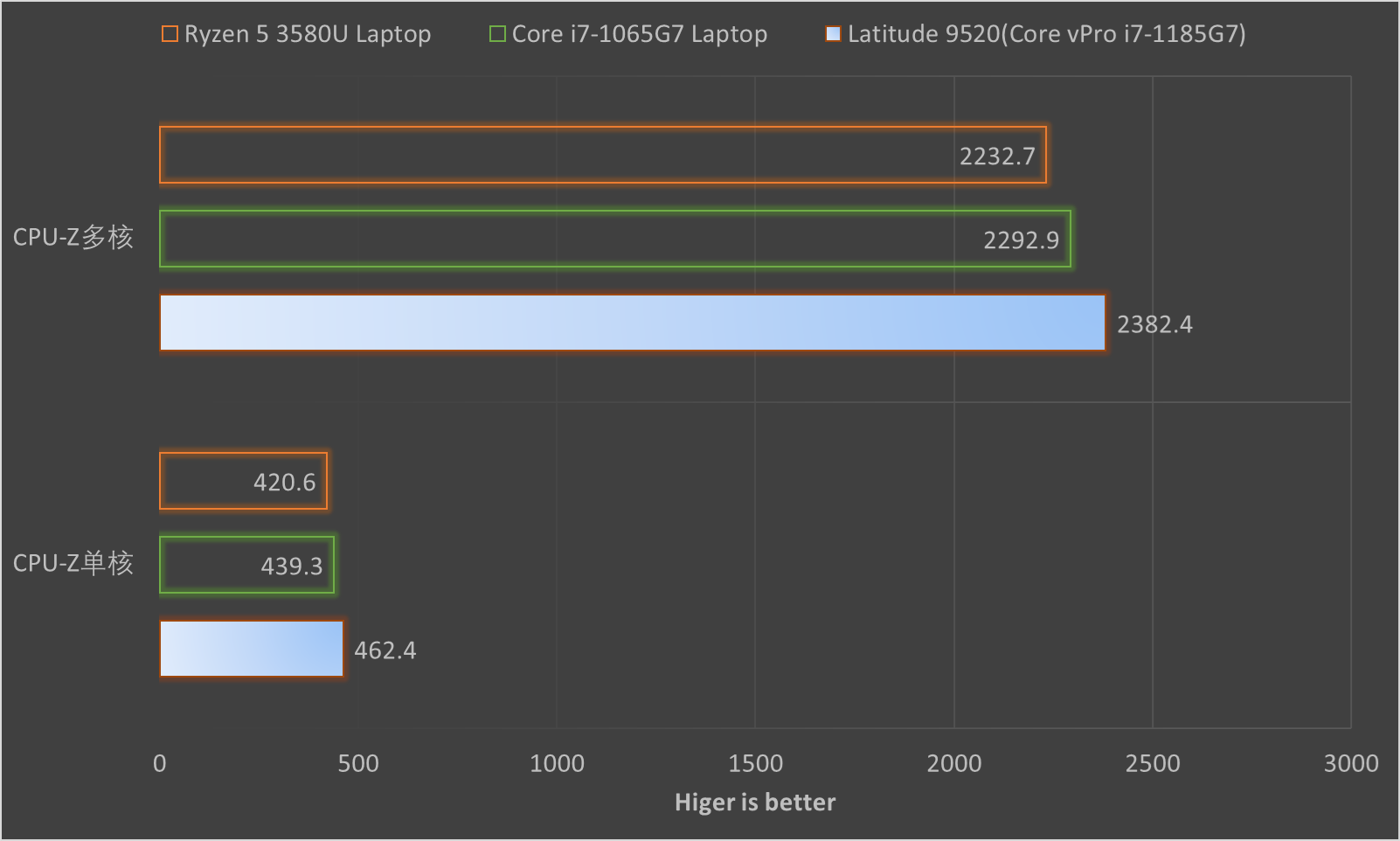Expand the CPU-Z单核 category group

(73, 564)
